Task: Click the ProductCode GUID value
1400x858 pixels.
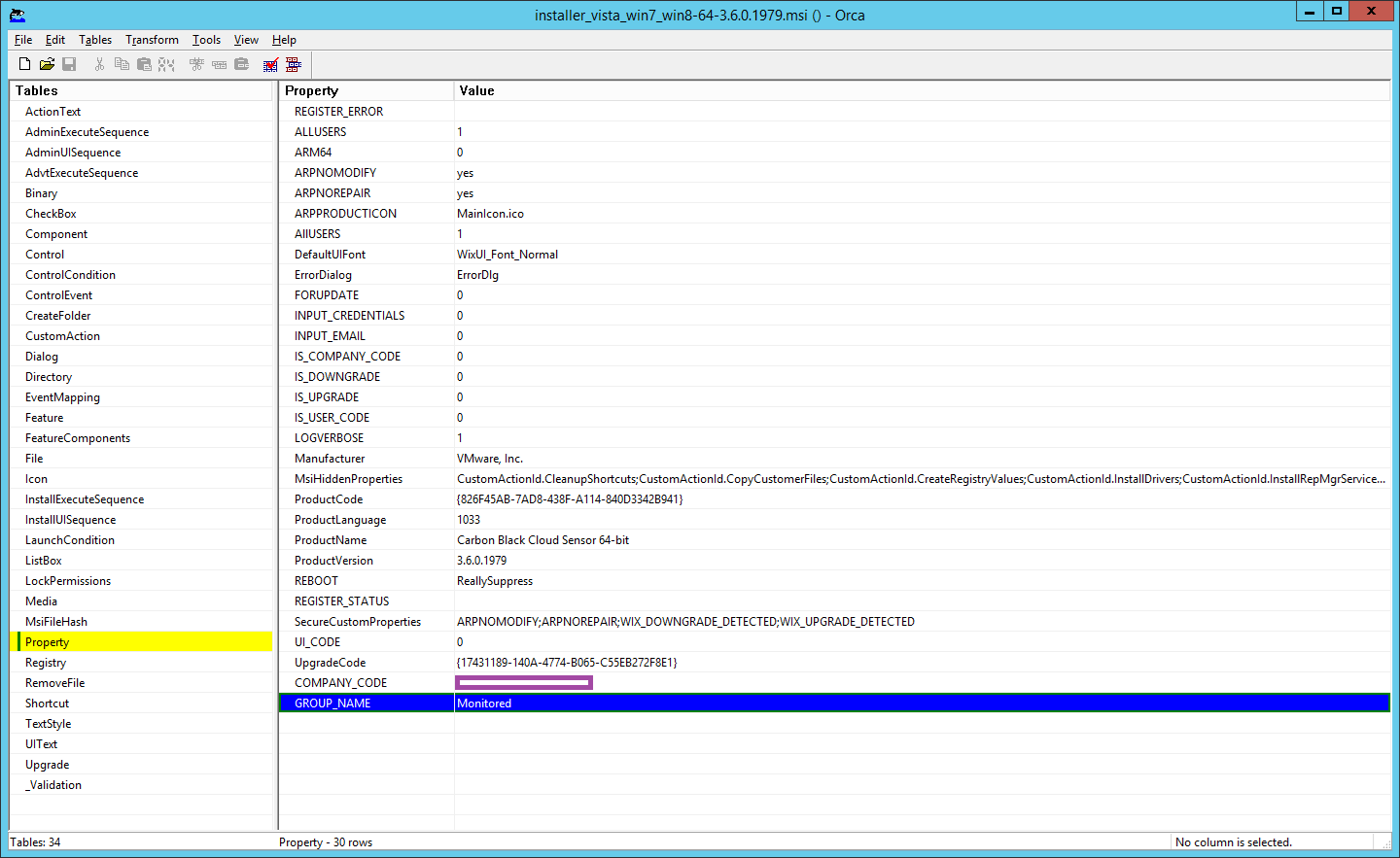Action: click(570, 499)
